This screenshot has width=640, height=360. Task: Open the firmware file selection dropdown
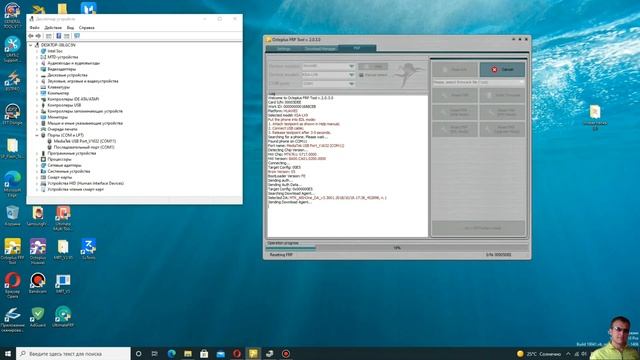[478, 82]
